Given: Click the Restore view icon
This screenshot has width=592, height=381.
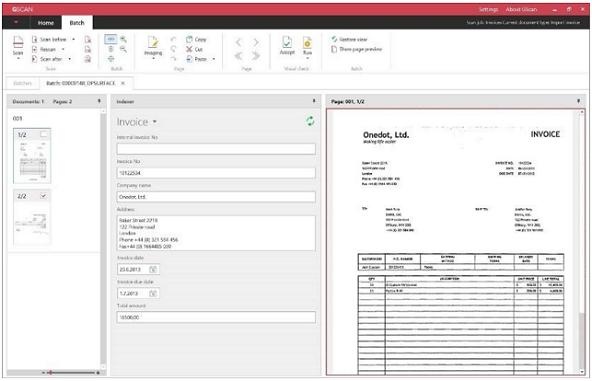Looking at the screenshot, I should point(334,39).
